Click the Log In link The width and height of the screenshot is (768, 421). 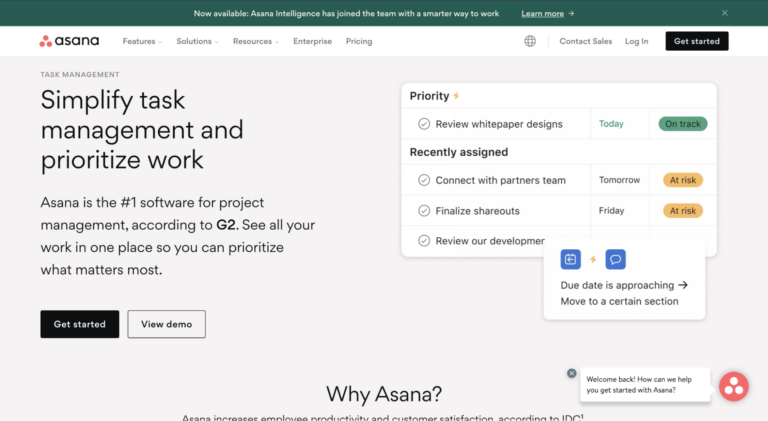click(x=636, y=41)
